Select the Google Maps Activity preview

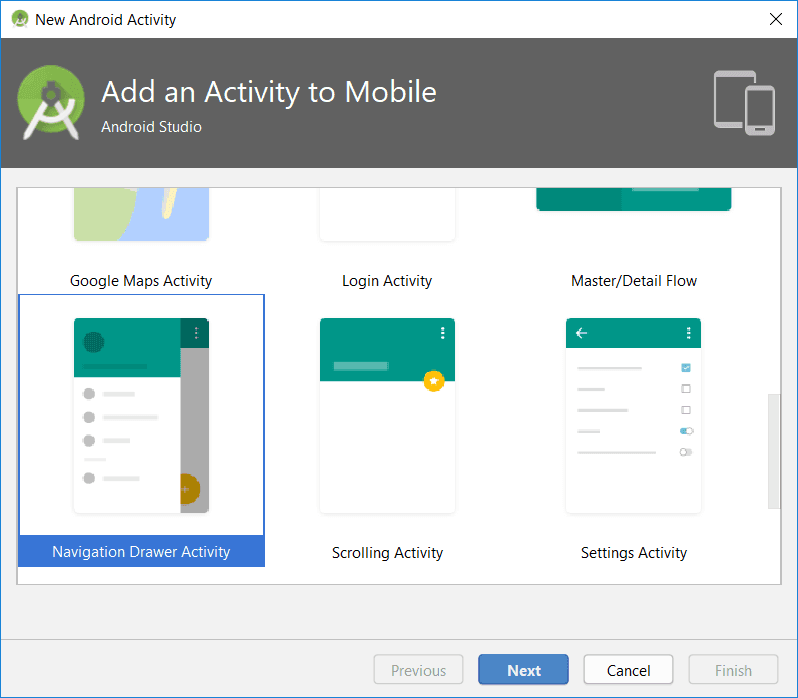(x=141, y=215)
